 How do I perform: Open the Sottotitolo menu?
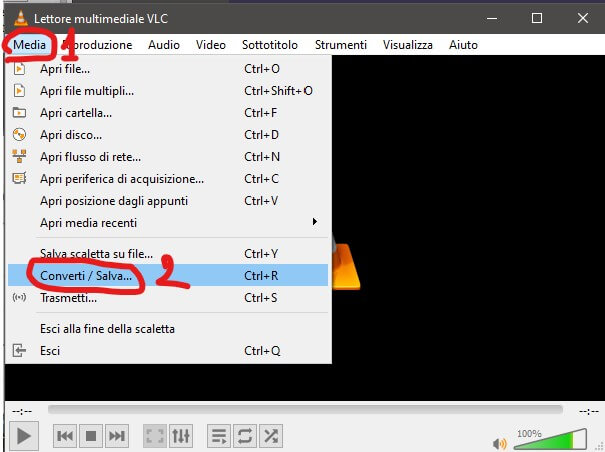270,45
